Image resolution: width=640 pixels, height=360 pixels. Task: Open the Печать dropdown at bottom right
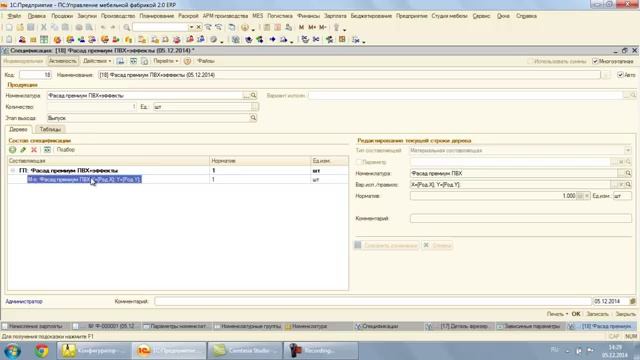pyautogui.click(x=557, y=314)
